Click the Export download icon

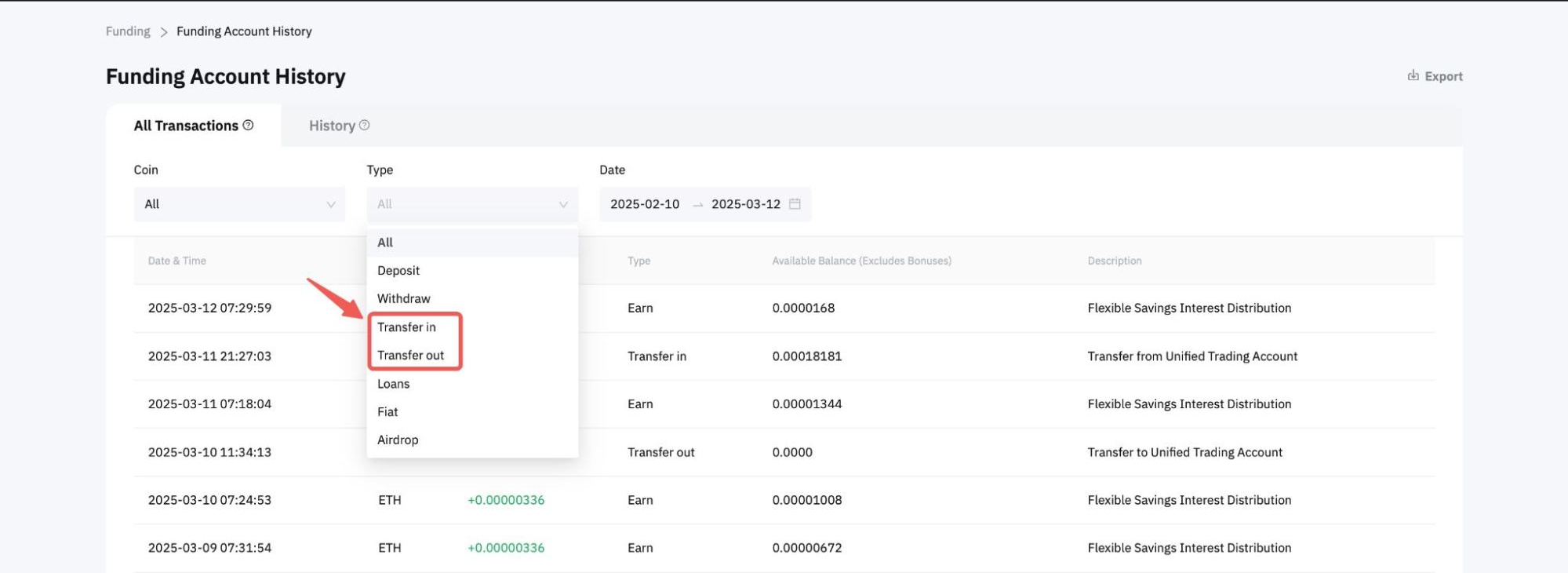pyautogui.click(x=1413, y=75)
